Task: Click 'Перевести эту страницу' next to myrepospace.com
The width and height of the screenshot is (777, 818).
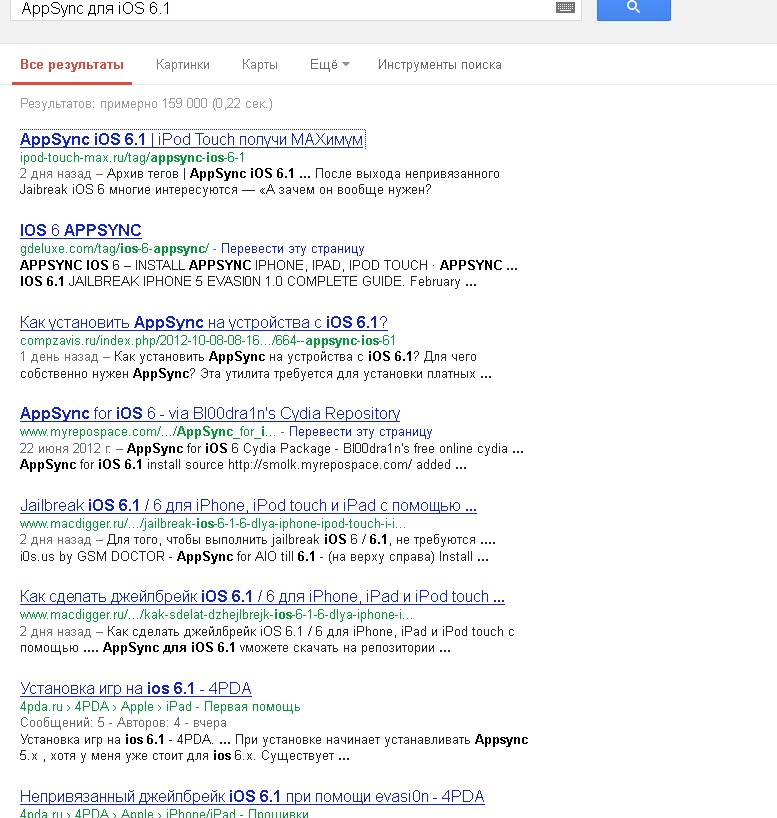Action: [x=361, y=432]
